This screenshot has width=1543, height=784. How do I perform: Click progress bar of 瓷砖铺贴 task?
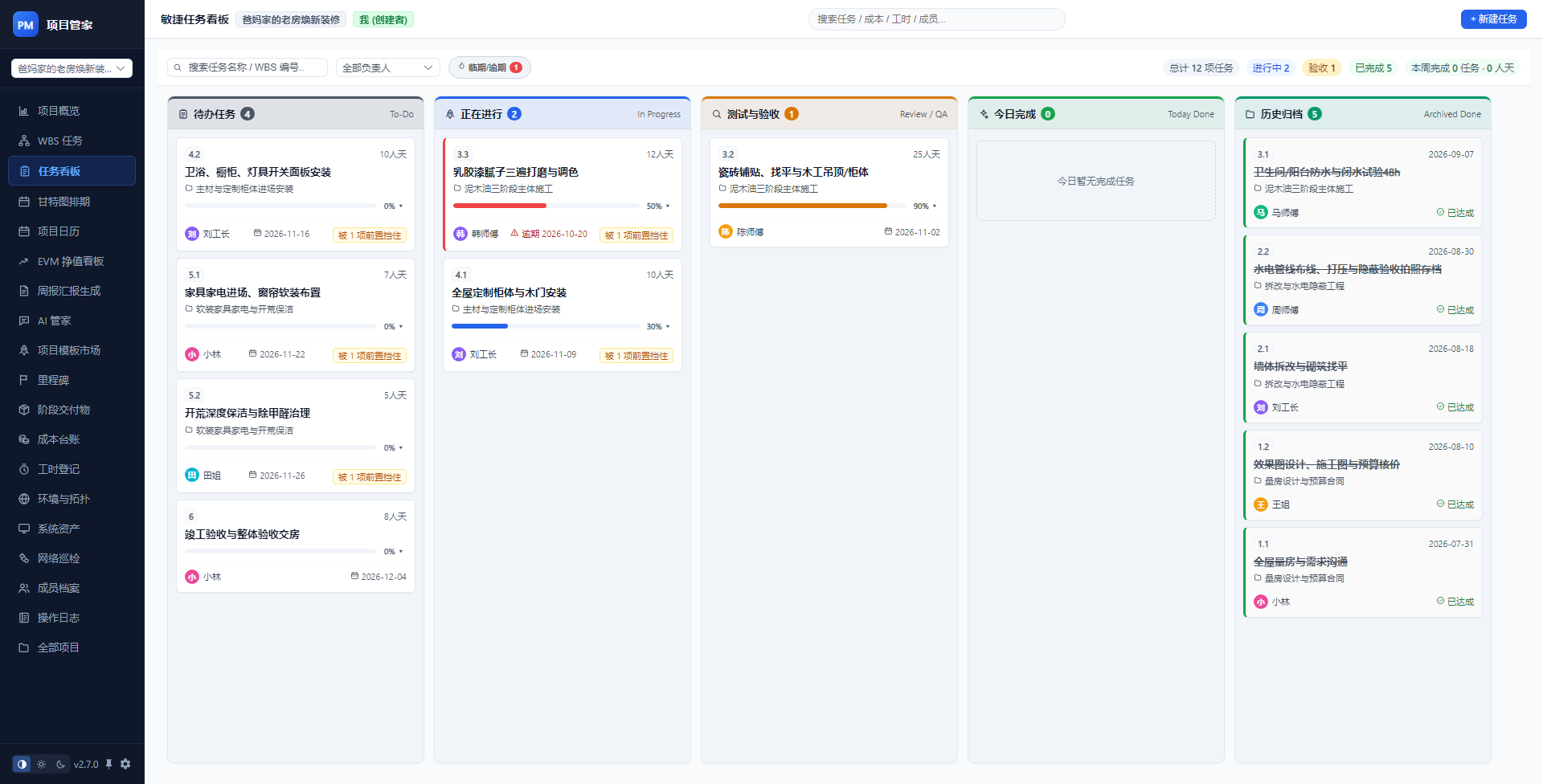812,206
